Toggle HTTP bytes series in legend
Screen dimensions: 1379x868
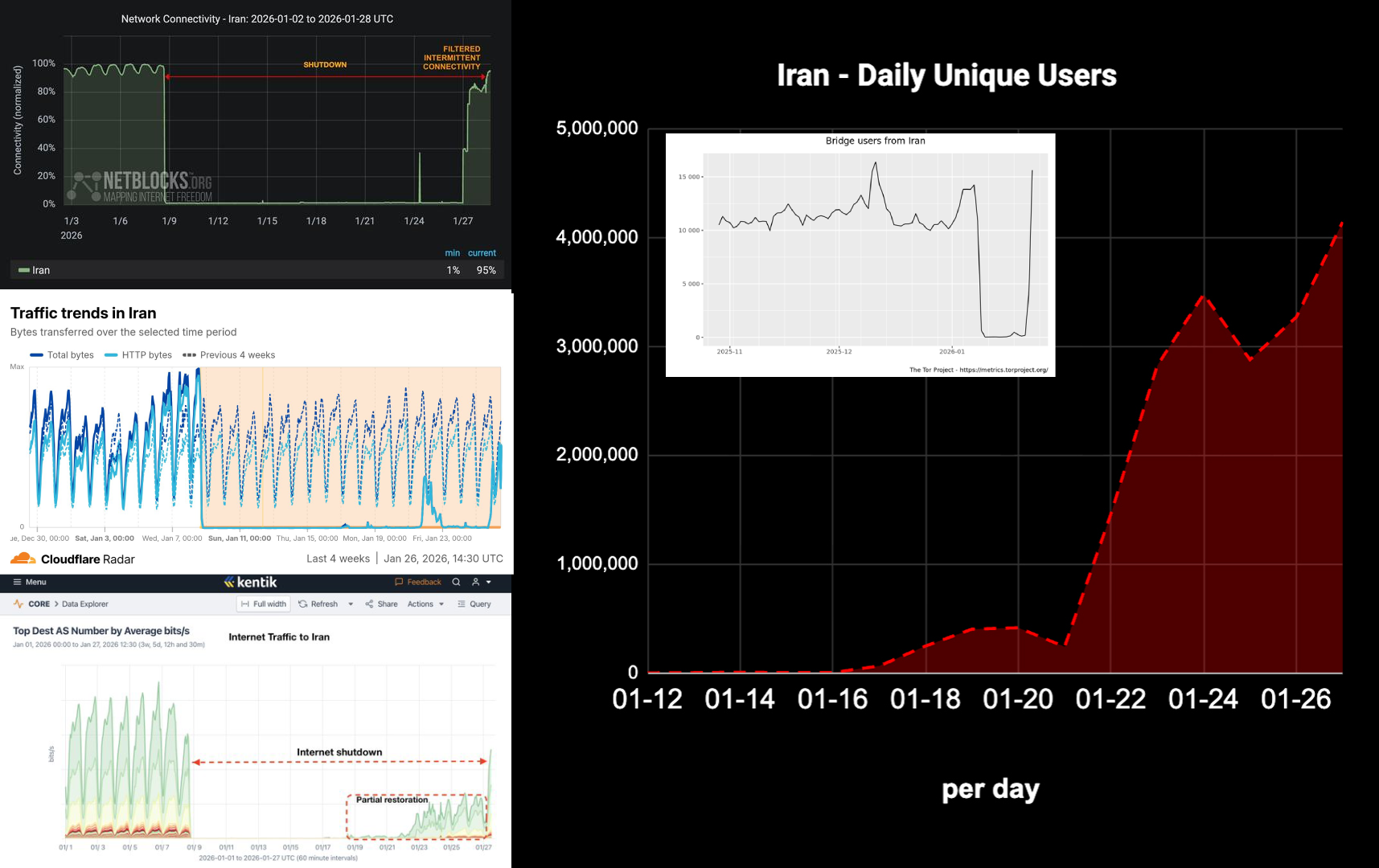coord(138,355)
